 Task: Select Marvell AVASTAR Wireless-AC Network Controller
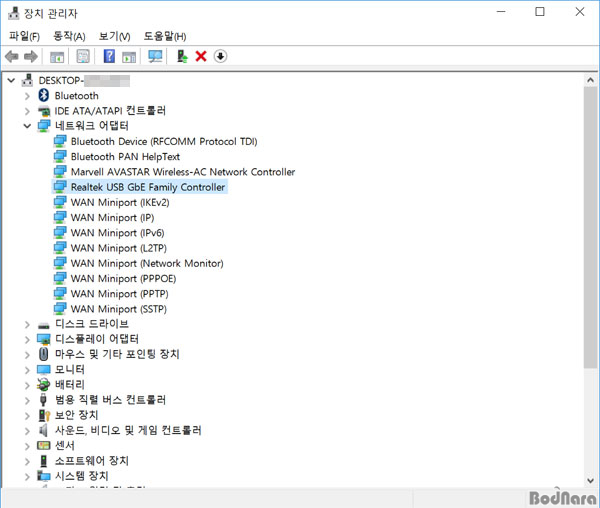tap(183, 172)
